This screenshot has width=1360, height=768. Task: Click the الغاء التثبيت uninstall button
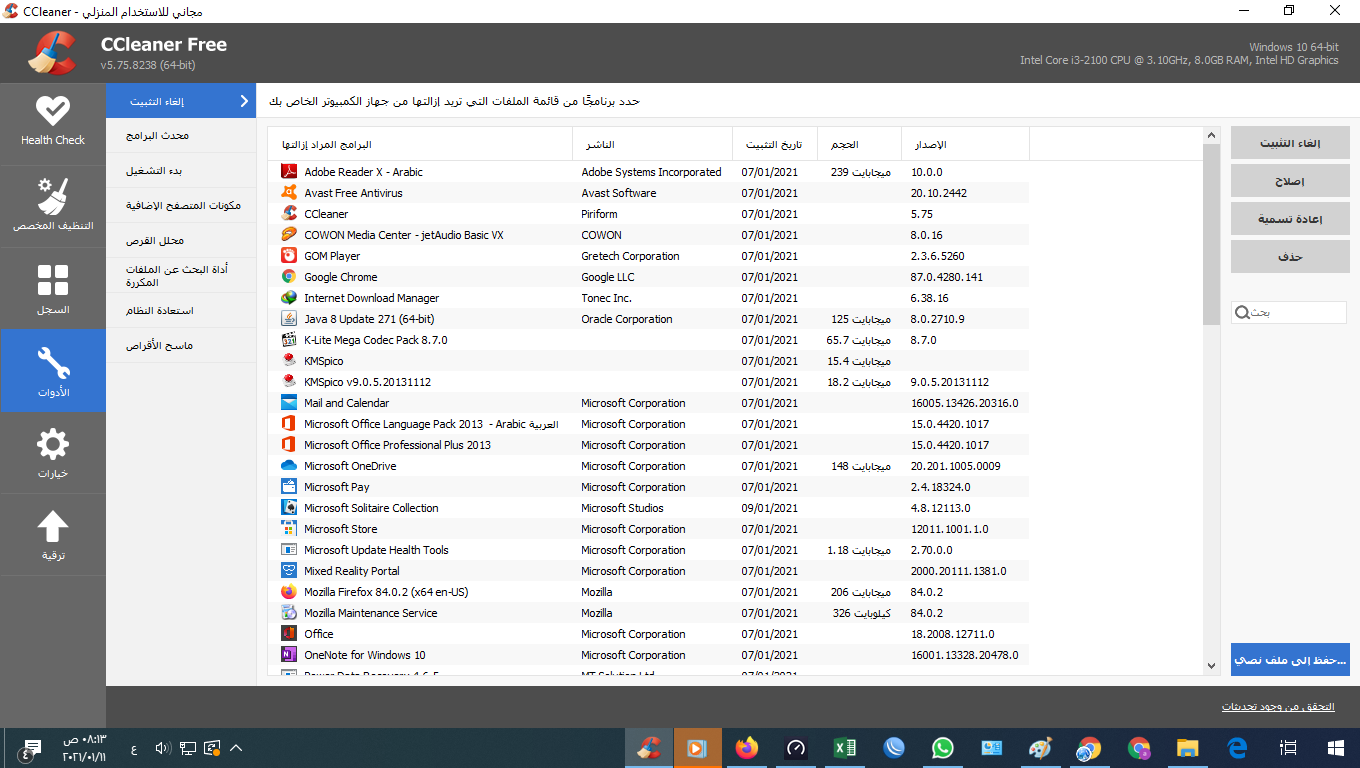[x=1290, y=143]
